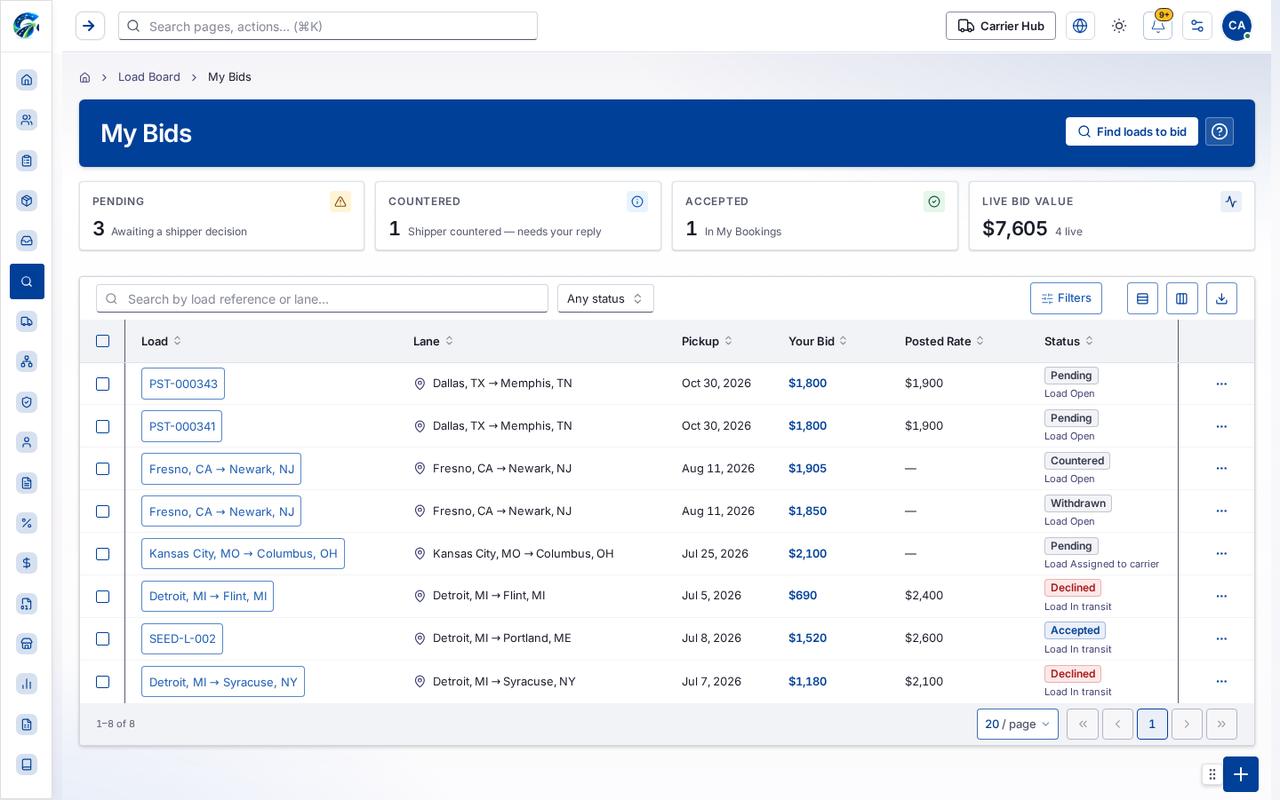Check the Detroit to Syracuse row checkbox
The height and width of the screenshot is (800, 1280).
[x=102, y=682]
